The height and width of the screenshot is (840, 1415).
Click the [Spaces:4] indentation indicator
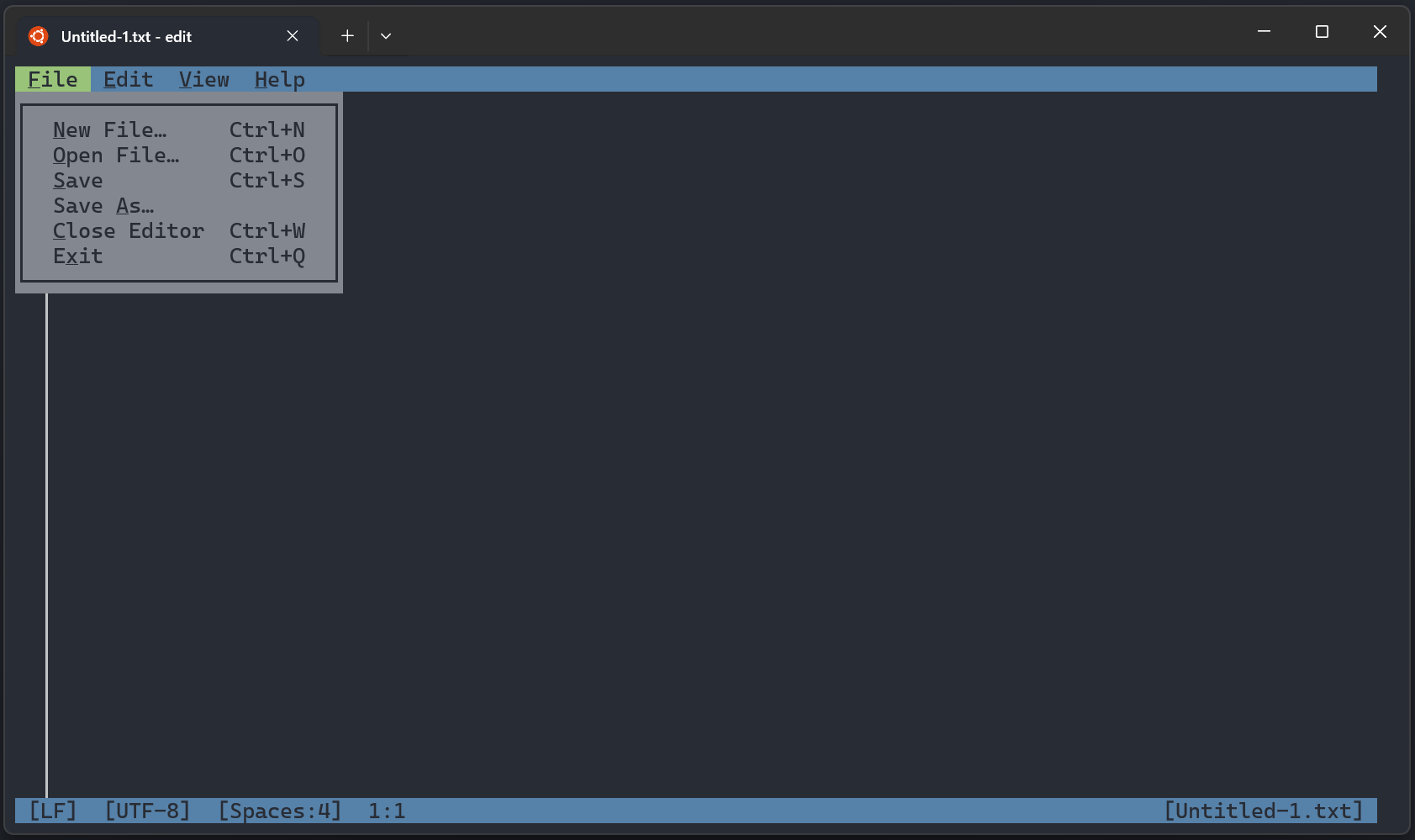pos(279,811)
